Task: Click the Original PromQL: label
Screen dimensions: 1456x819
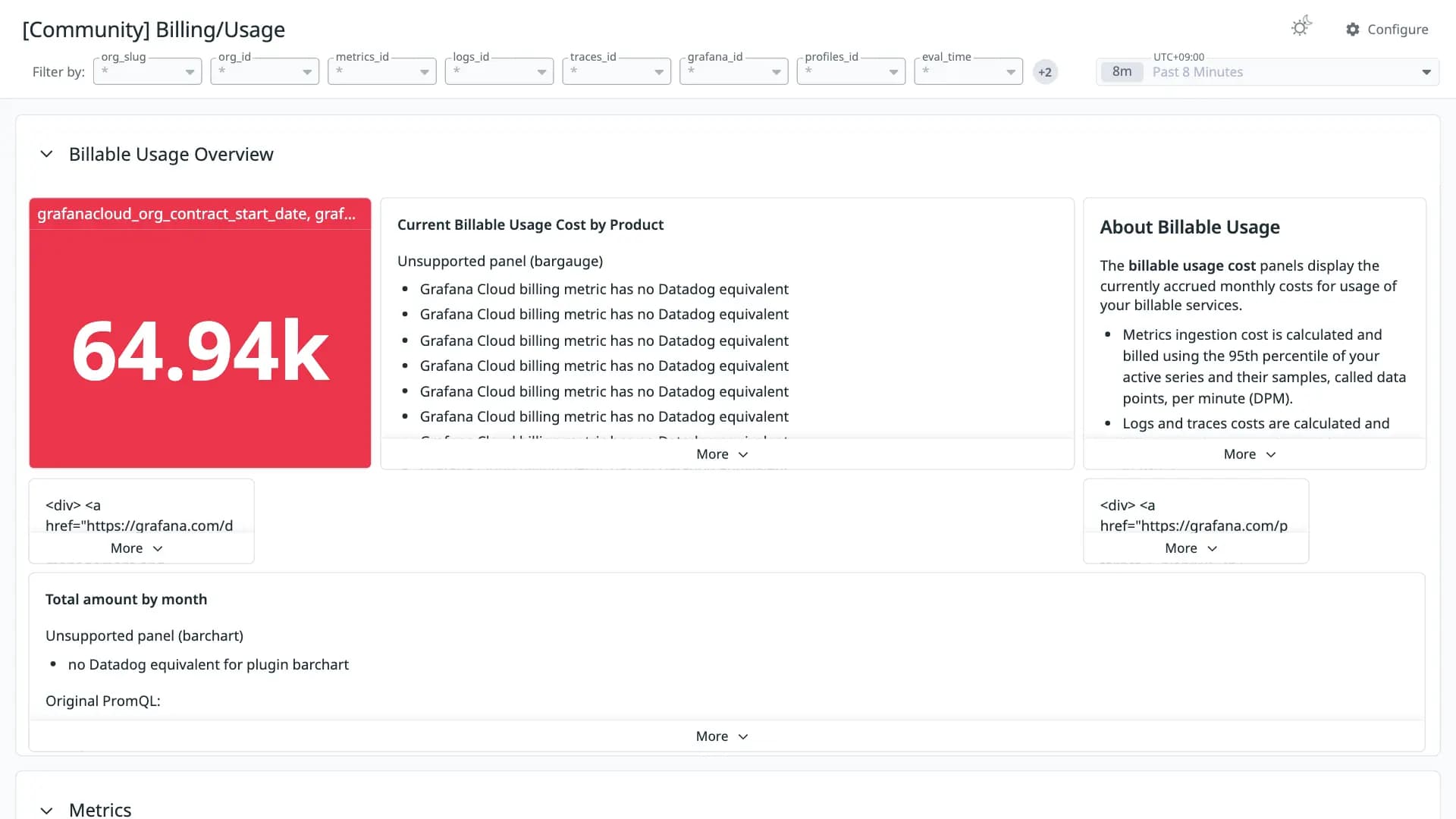Action: click(103, 701)
